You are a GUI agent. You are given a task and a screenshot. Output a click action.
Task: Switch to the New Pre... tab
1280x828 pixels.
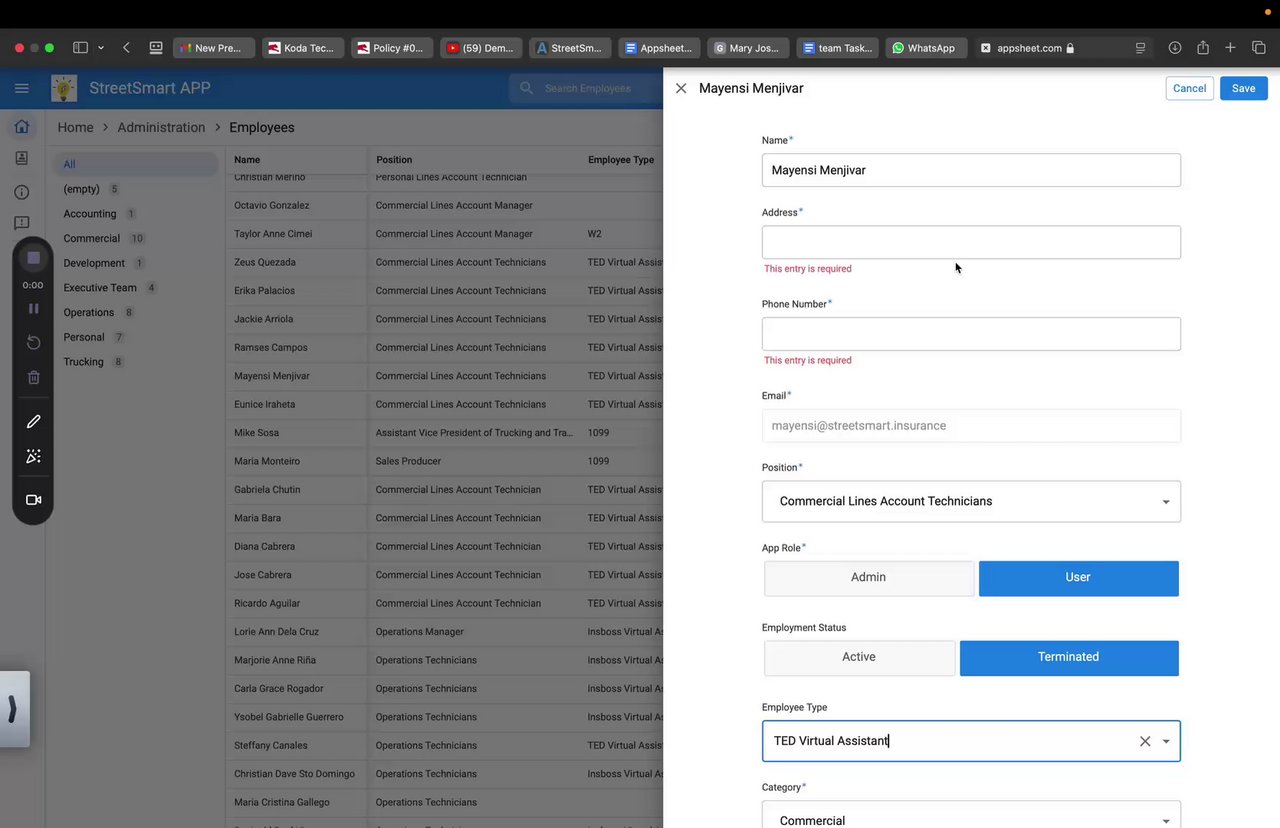pyautogui.click(x=214, y=47)
